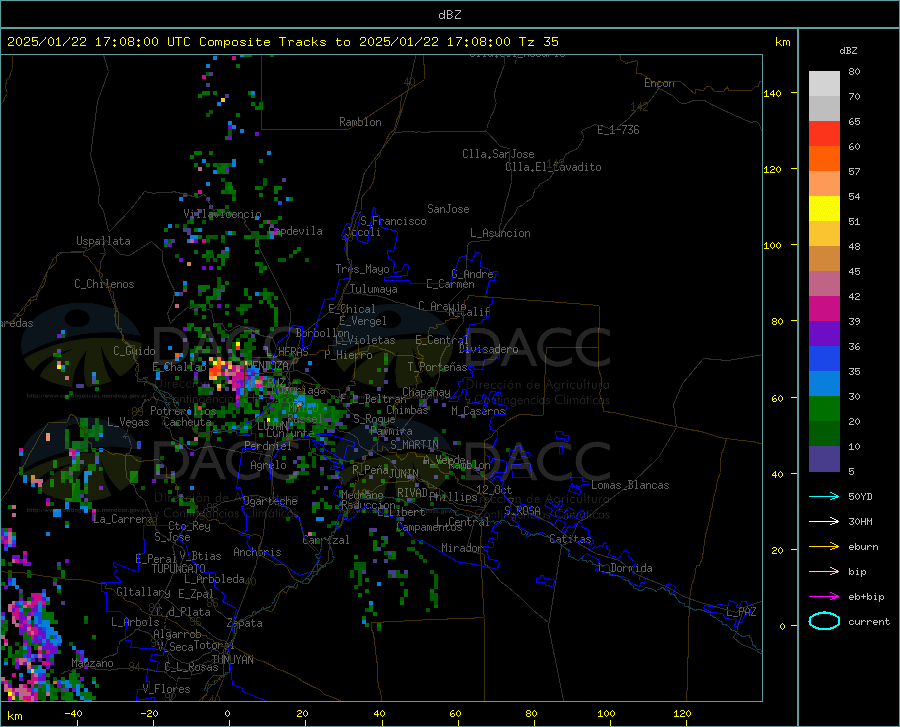Screen dimensions: 900x727
Task: Click the 'TUPUNGATO' map label
Action: [179, 569]
